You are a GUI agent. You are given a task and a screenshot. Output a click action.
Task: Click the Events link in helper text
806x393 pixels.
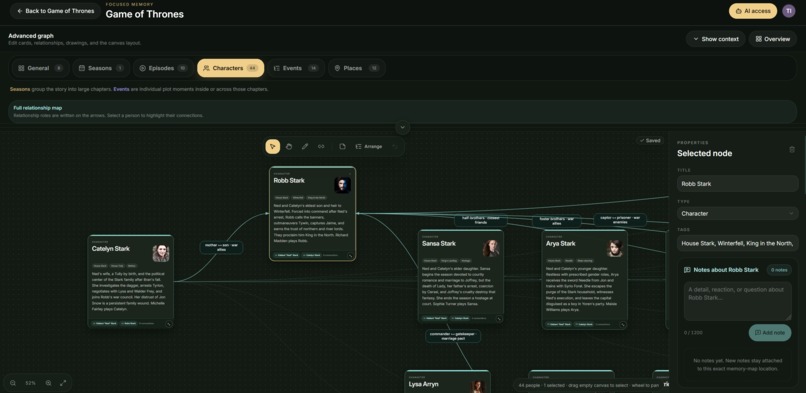pos(121,89)
